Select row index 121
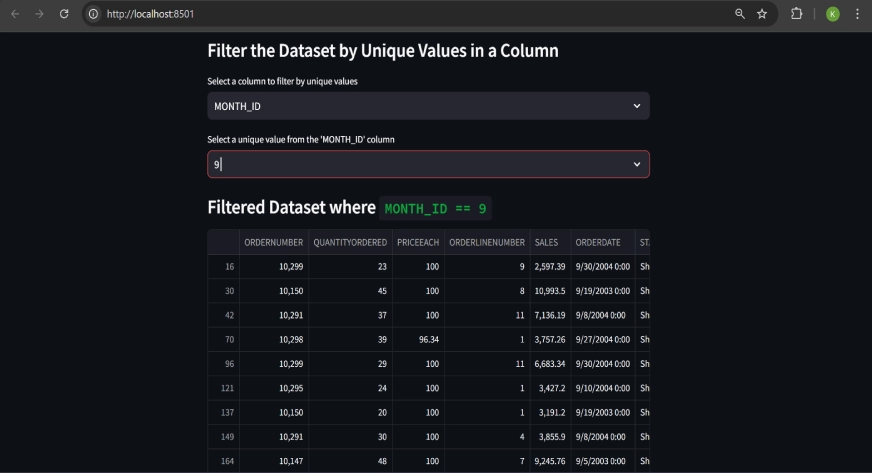 point(224,388)
